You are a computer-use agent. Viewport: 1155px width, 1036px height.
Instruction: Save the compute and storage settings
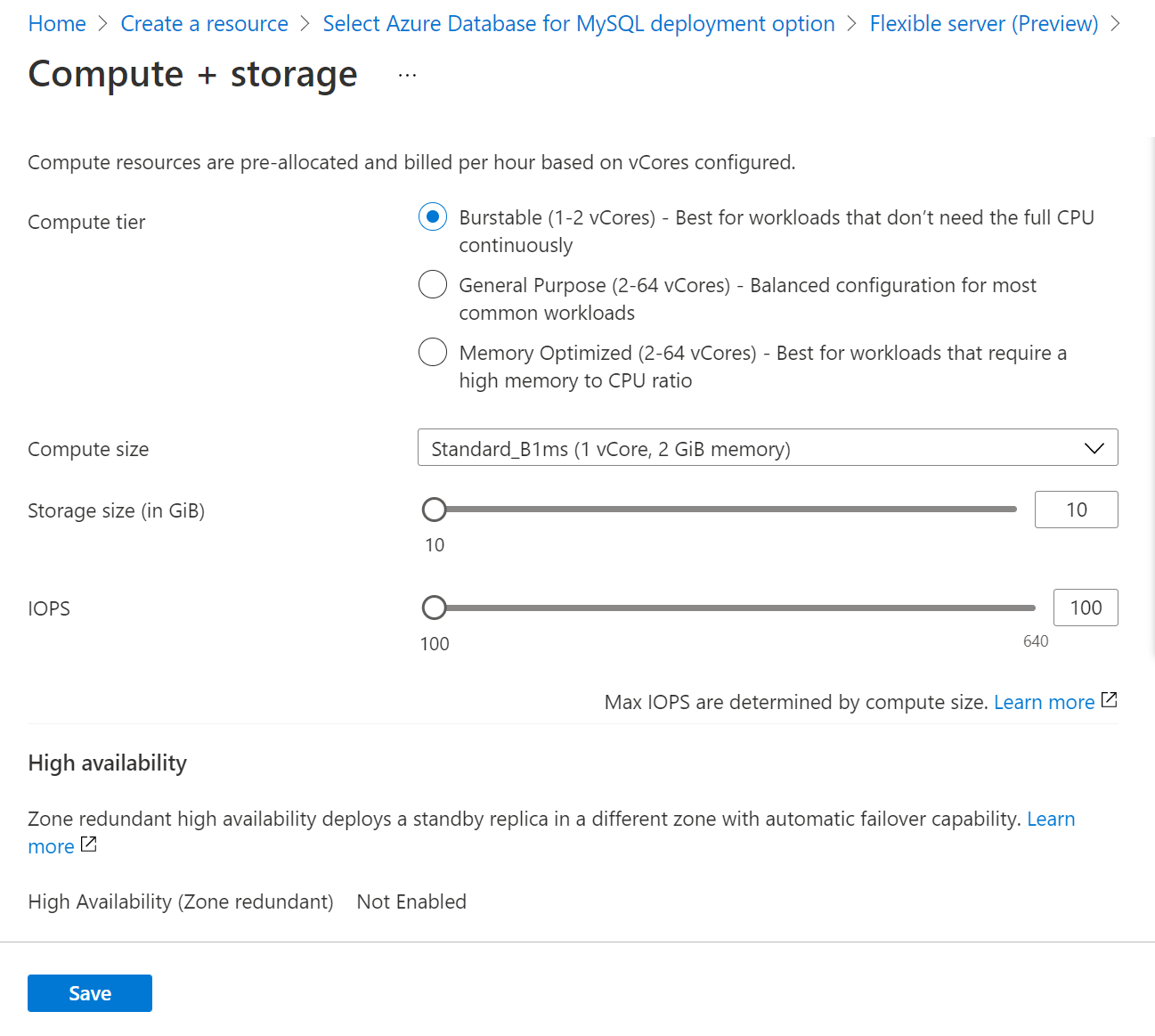90,993
